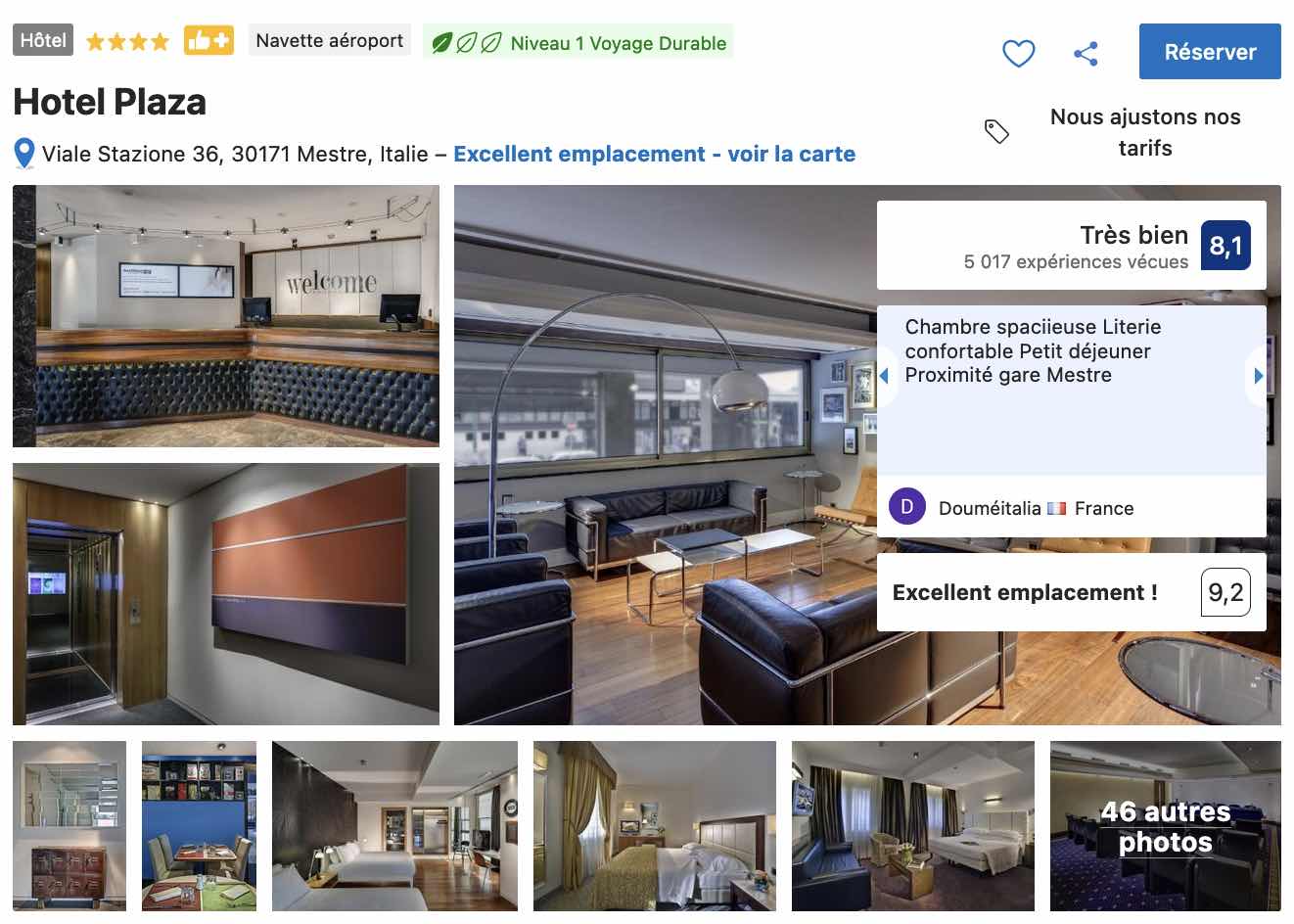Click the blue map pin icon

tap(24, 154)
